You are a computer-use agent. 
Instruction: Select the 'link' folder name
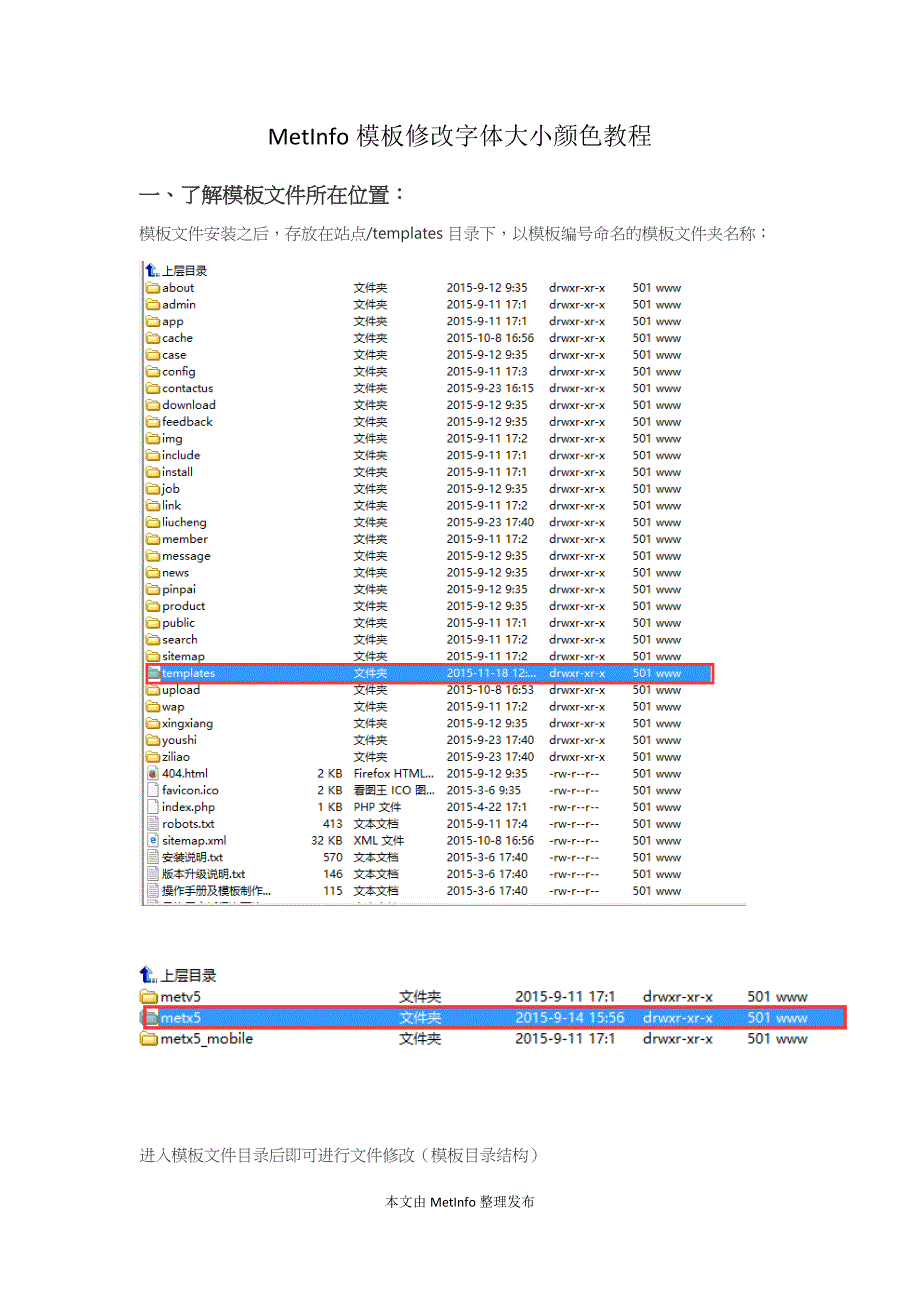pos(172,505)
